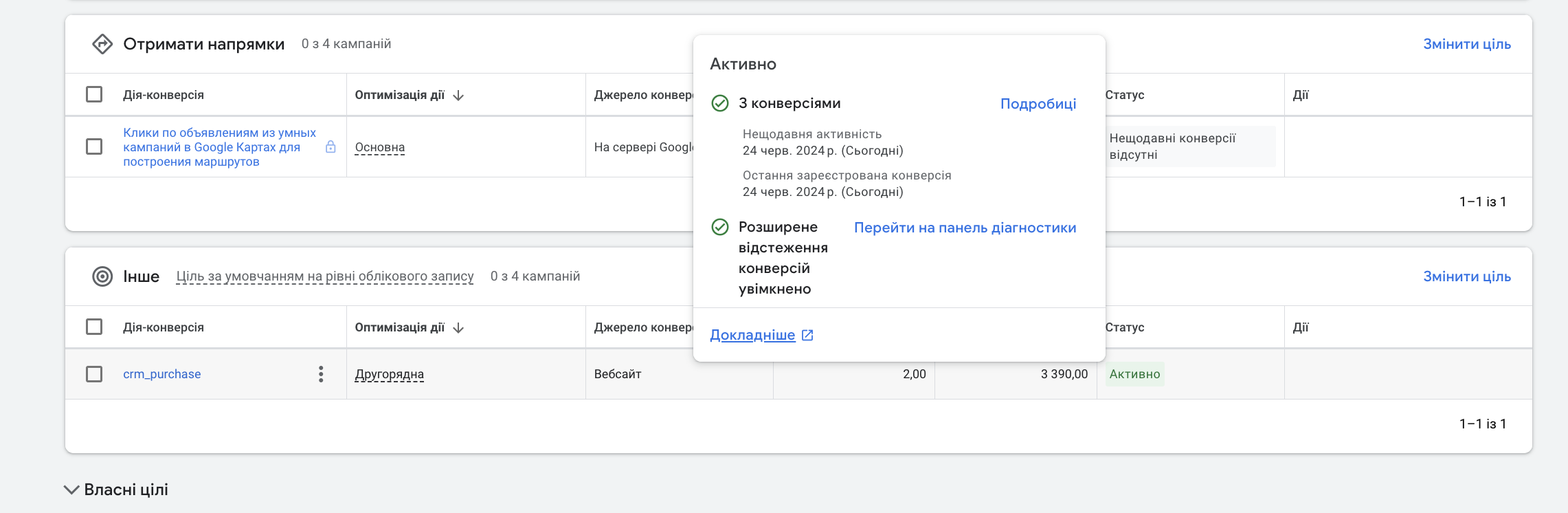Click Змінити ціль for Отримати напрямки
1568x513 pixels.
pyautogui.click(x=1467, y=44)
